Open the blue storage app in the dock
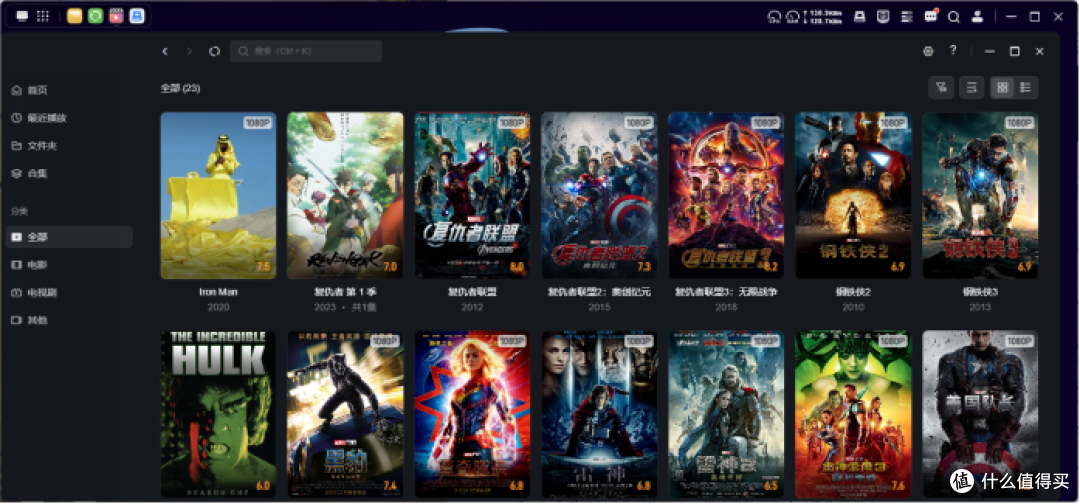The height and width of the screenshot is (504, 1080). click(x=136, y=16)
